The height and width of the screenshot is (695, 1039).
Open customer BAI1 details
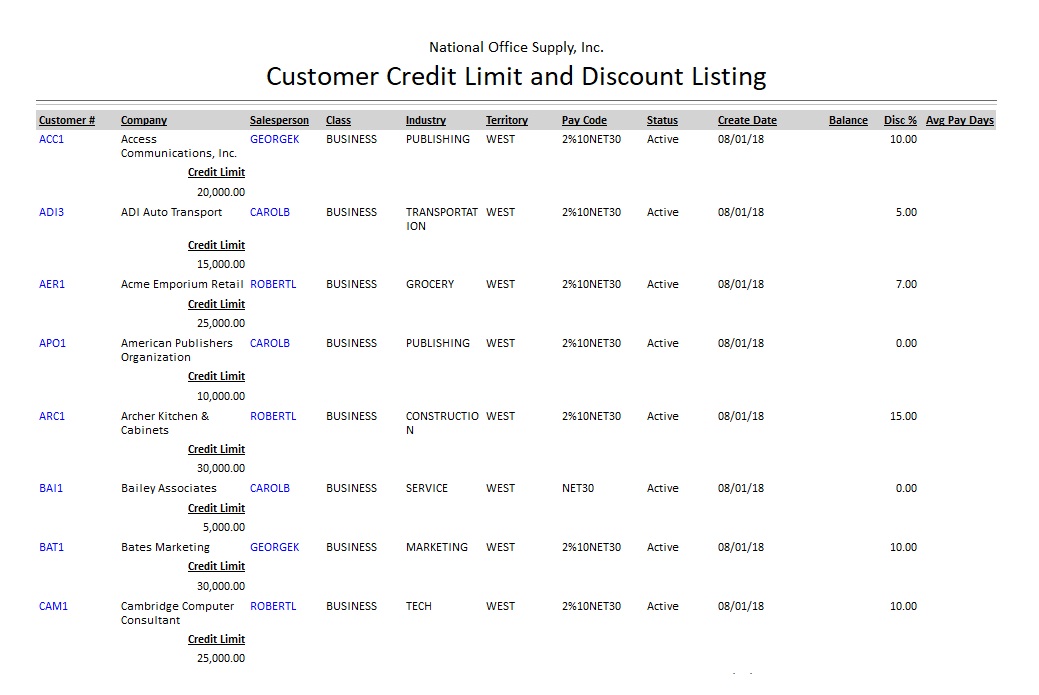[51, 489]
